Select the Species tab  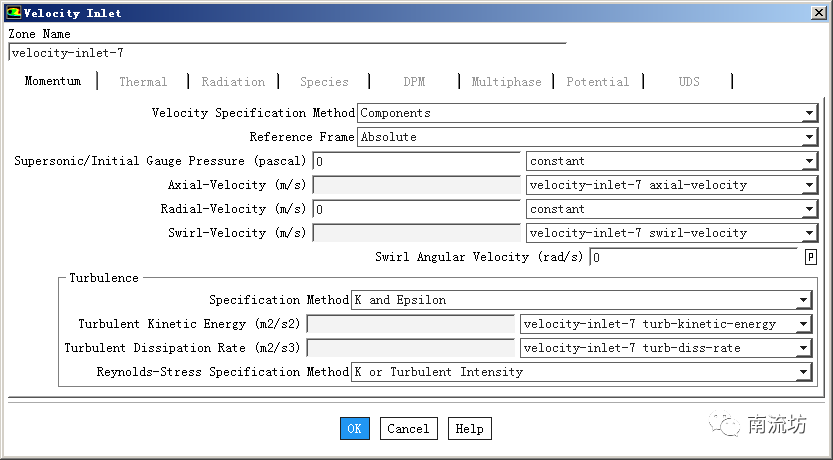pos(324,82)
